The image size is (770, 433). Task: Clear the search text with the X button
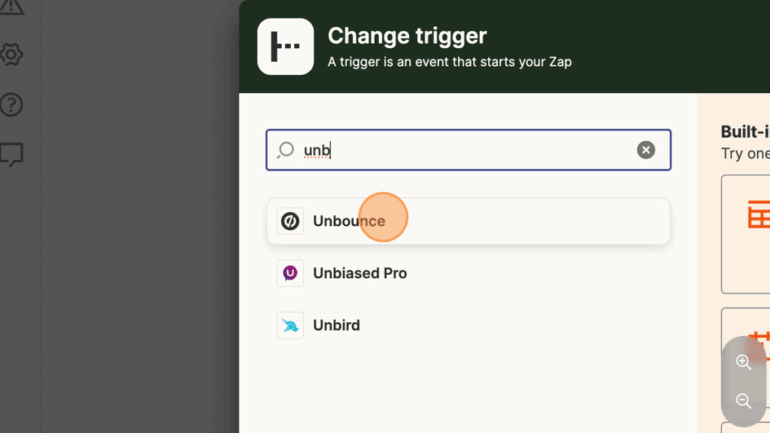point(646,150)
